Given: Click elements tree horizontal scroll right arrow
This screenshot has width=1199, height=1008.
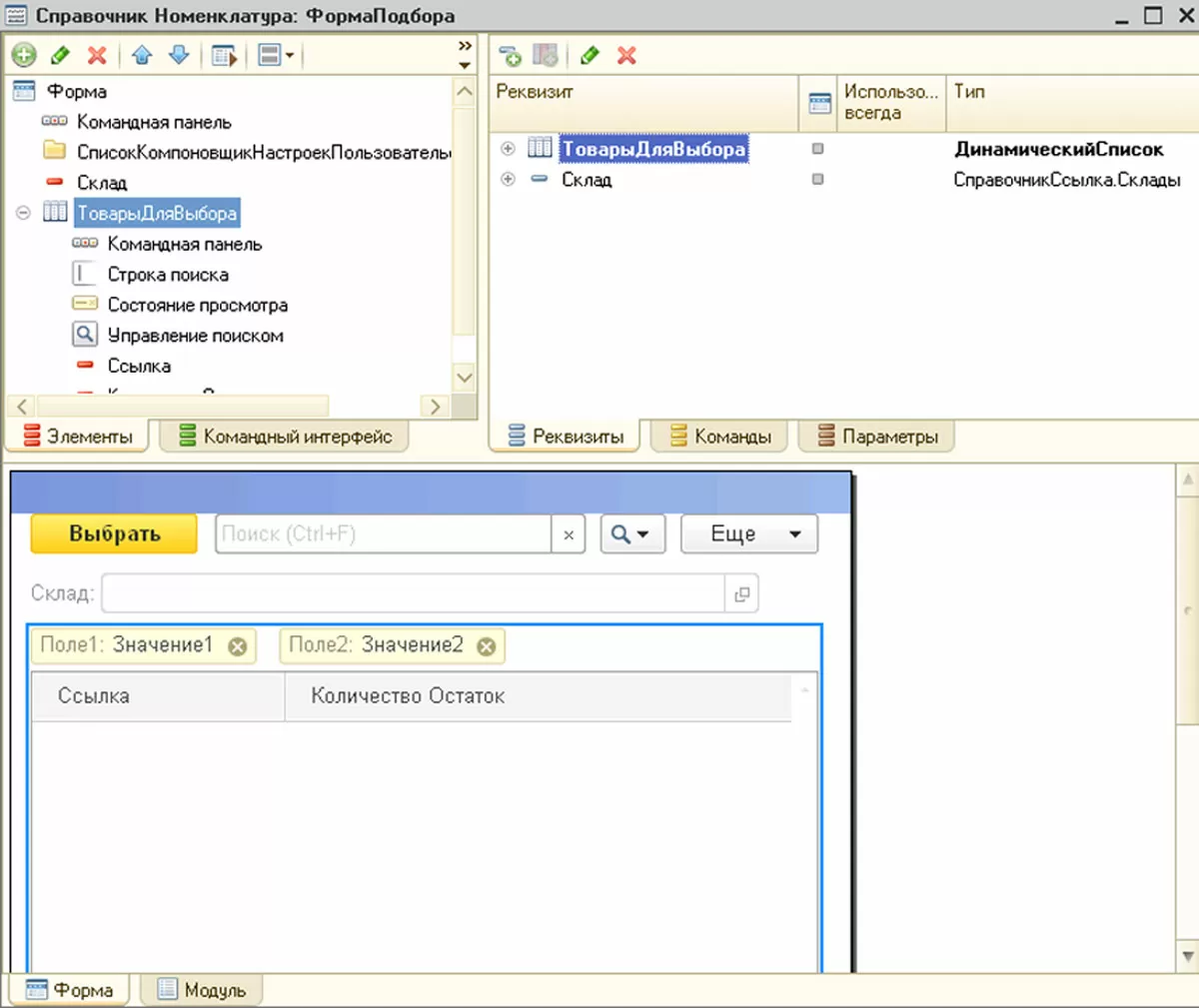Looking at the screenshot, I should click(434, 406).
